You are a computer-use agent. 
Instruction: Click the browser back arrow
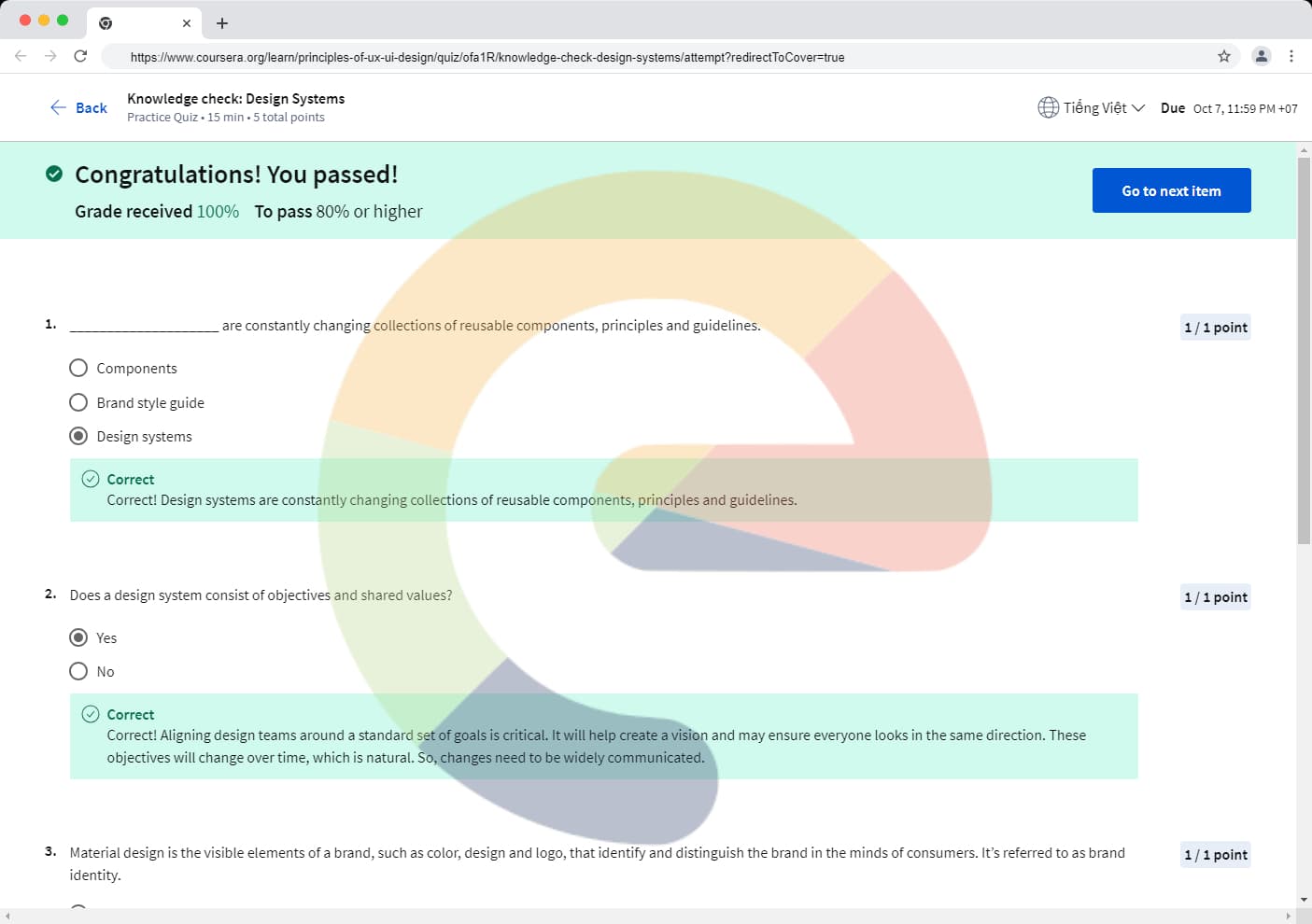click(x=21, y=56)
